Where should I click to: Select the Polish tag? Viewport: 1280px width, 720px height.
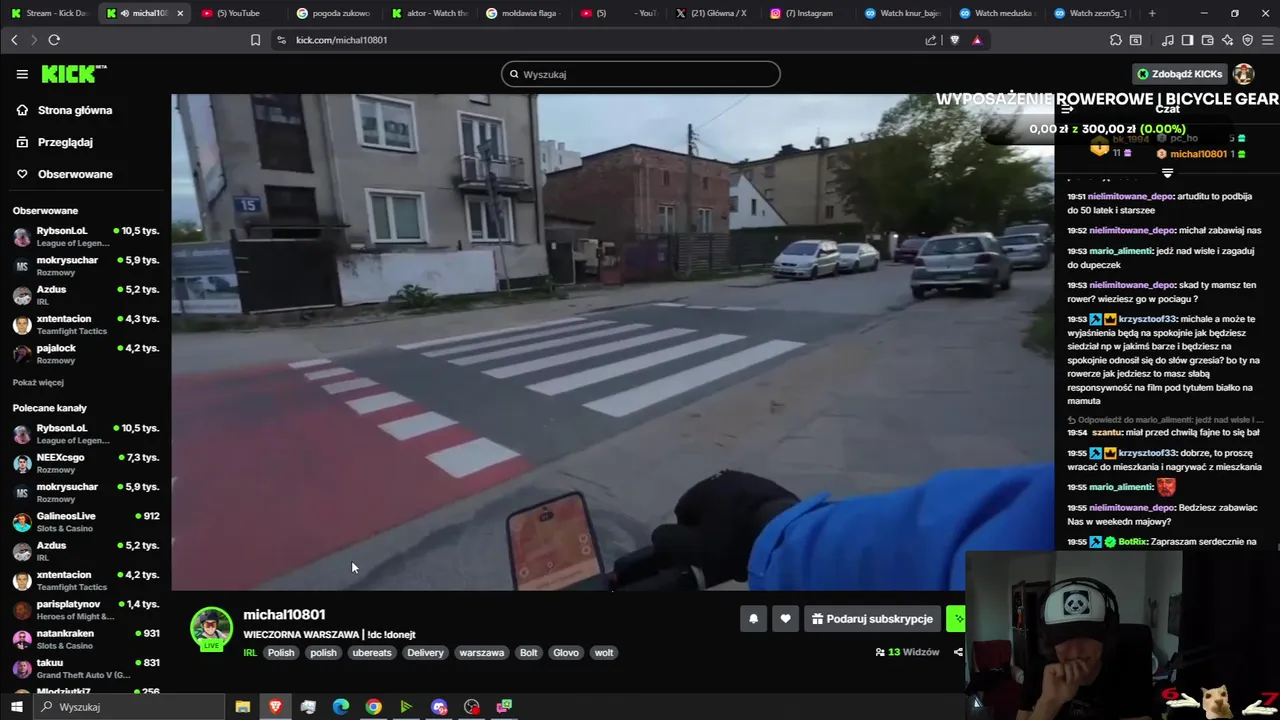pyautogui.click(x=281, y=653)
